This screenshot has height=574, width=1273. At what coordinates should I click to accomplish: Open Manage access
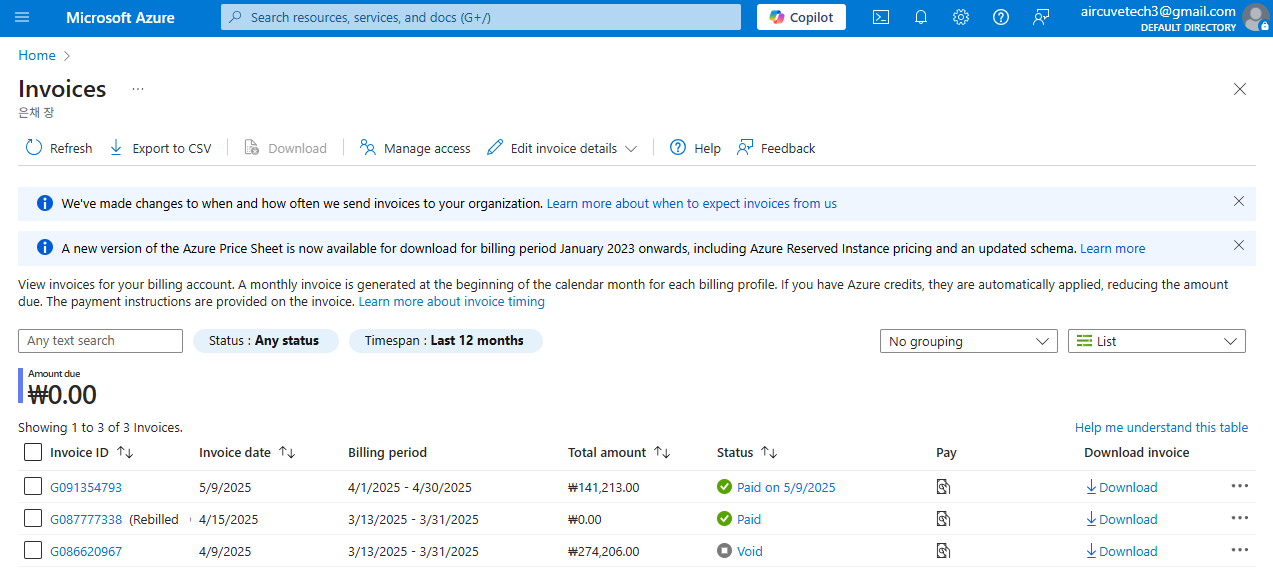coord(415,148)
